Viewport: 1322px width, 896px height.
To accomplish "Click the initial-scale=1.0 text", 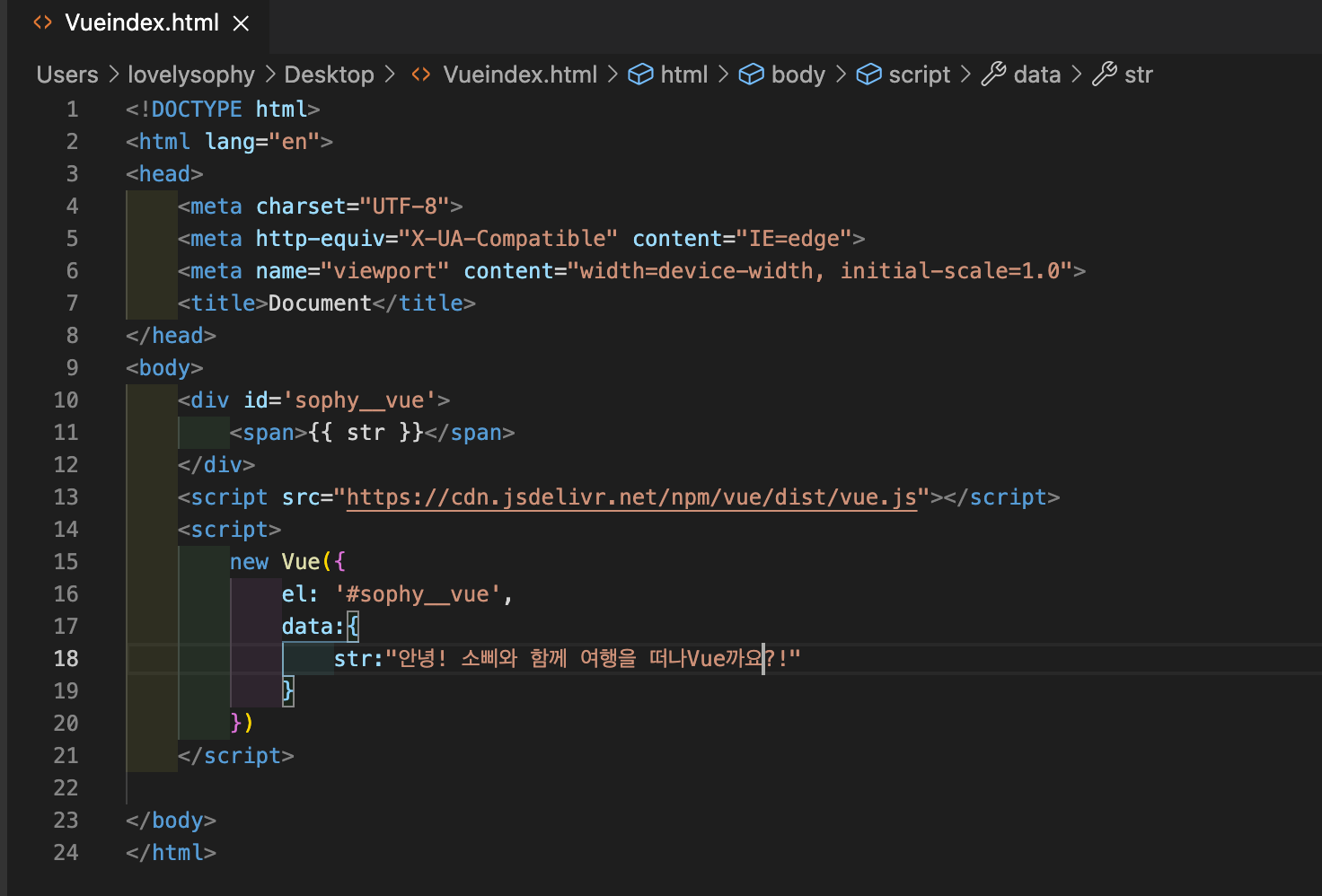I will [950, 271].
